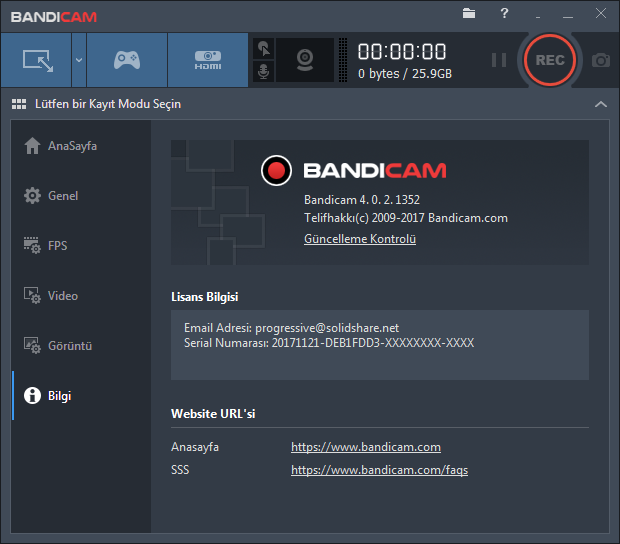Select the Bilgi tab
Viewport: 620px width, 544px height.
[81, 395]
